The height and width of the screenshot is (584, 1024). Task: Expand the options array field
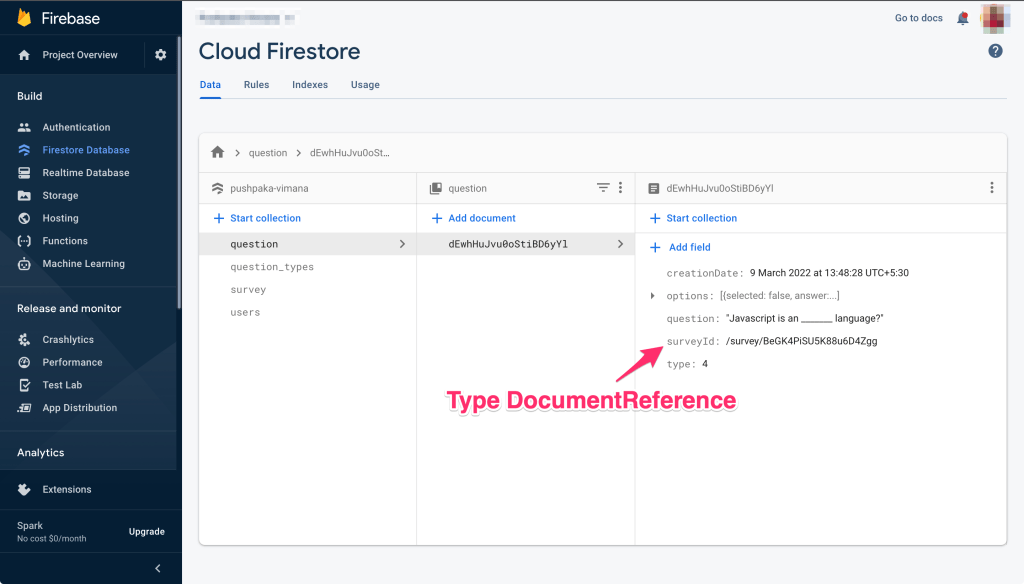tap(653, 296)
